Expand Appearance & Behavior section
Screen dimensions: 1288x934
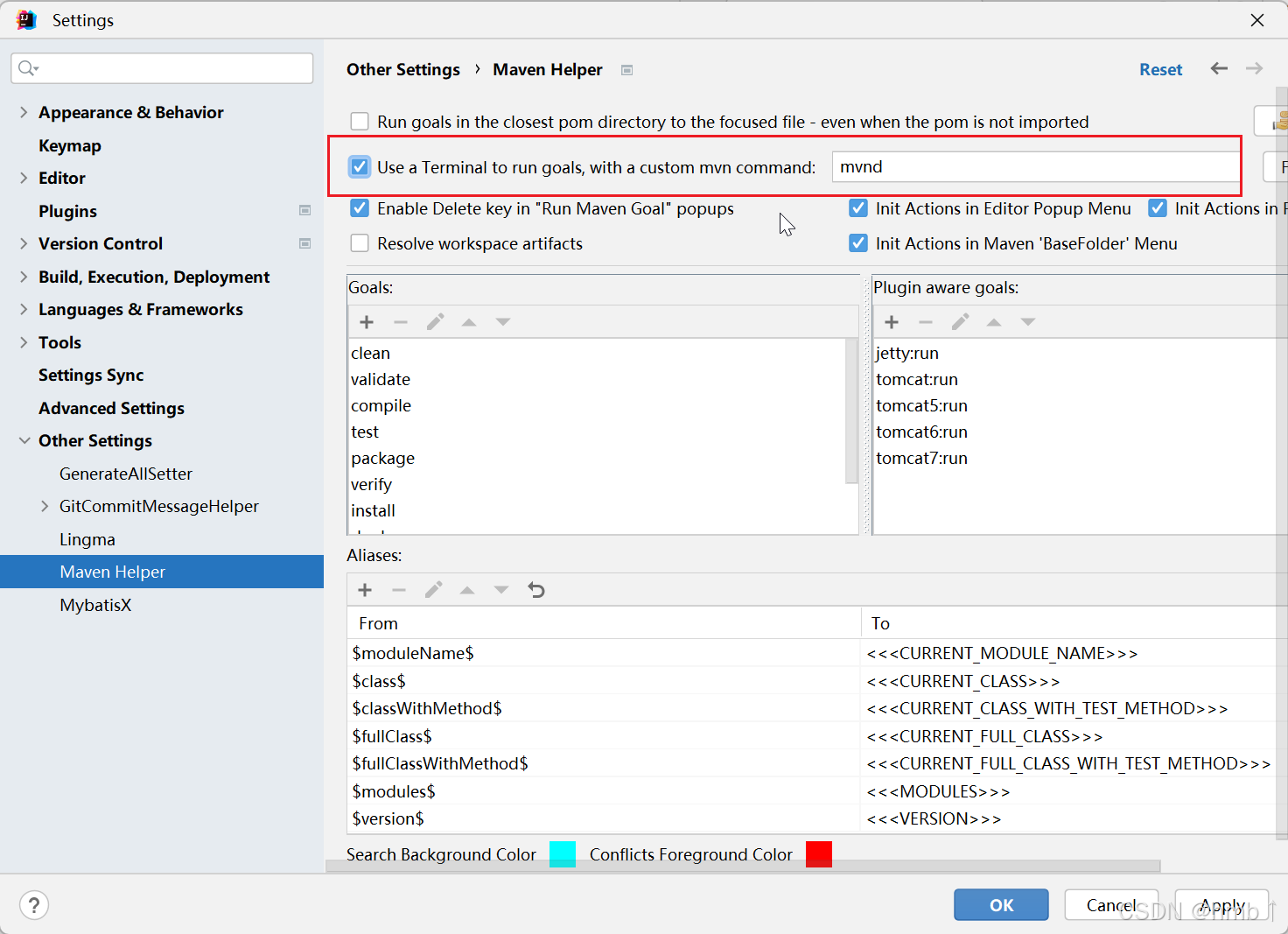(x=24, y=112)
